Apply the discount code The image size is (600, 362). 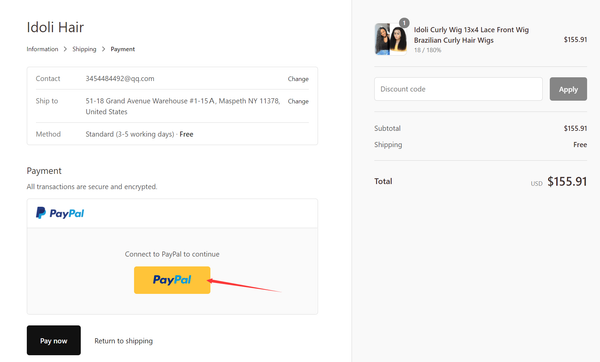click(x=568, y=89)
